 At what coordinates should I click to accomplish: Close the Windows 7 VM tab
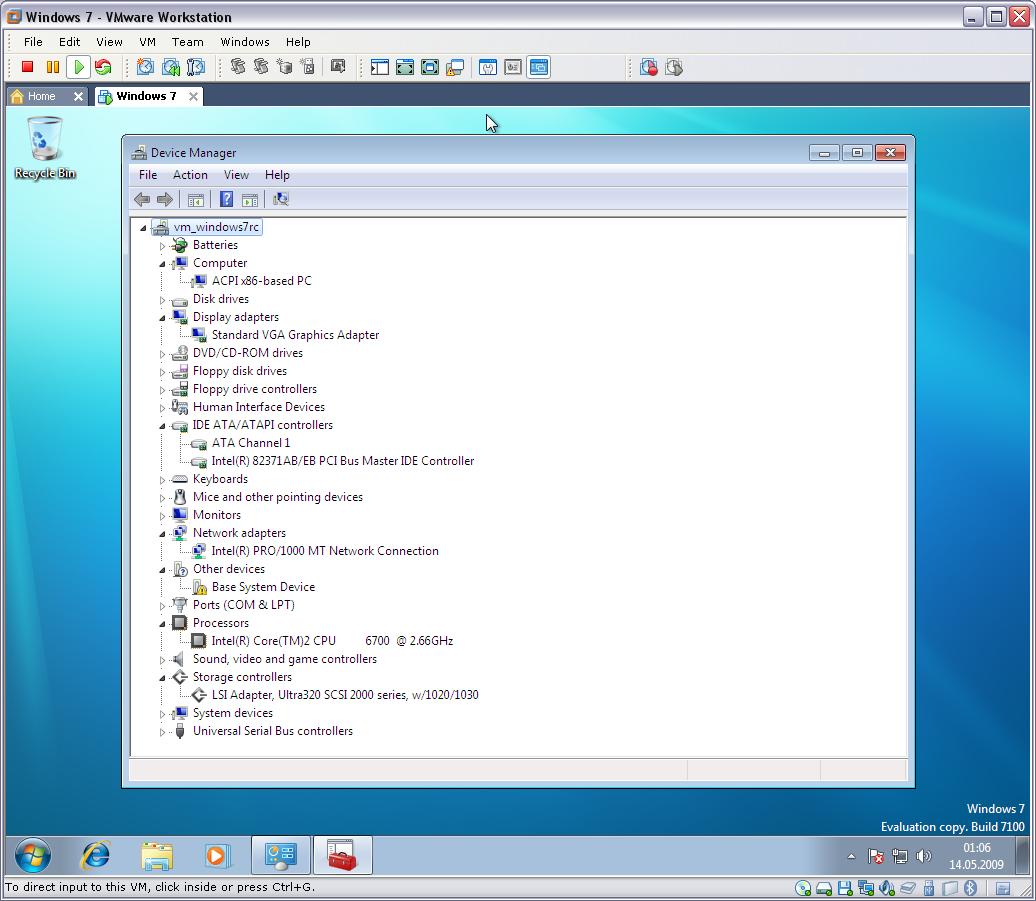pos(194,96)
